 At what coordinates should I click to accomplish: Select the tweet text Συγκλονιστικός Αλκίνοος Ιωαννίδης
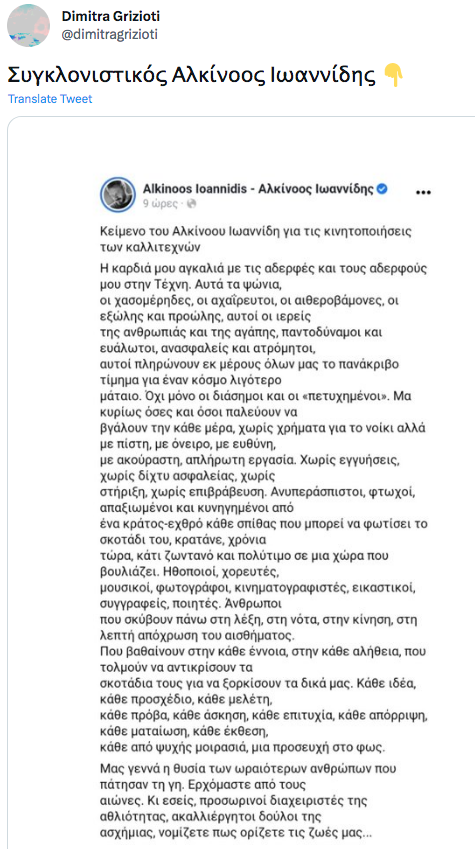tap(192, 76)
